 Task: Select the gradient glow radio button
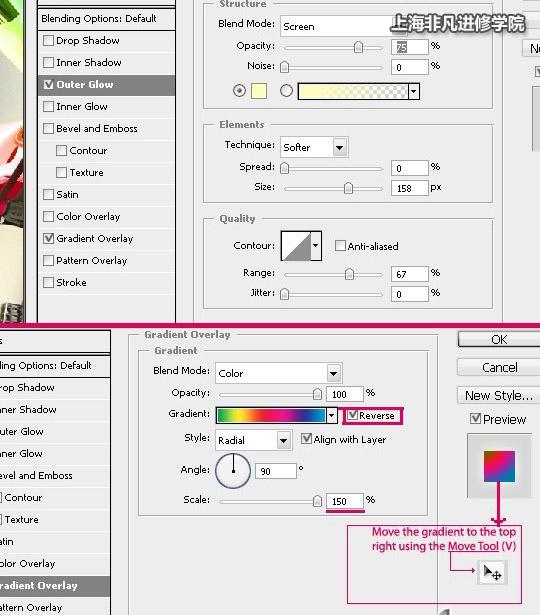pos(286,91)
